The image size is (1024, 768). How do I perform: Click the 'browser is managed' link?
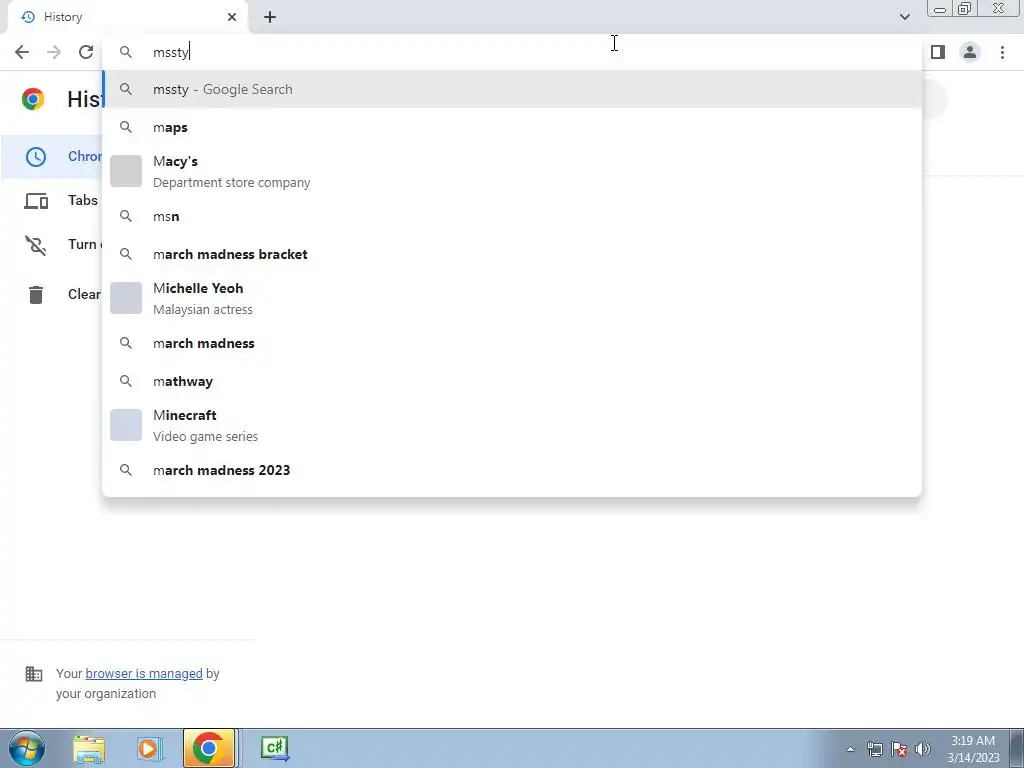[x=144, y=673]
